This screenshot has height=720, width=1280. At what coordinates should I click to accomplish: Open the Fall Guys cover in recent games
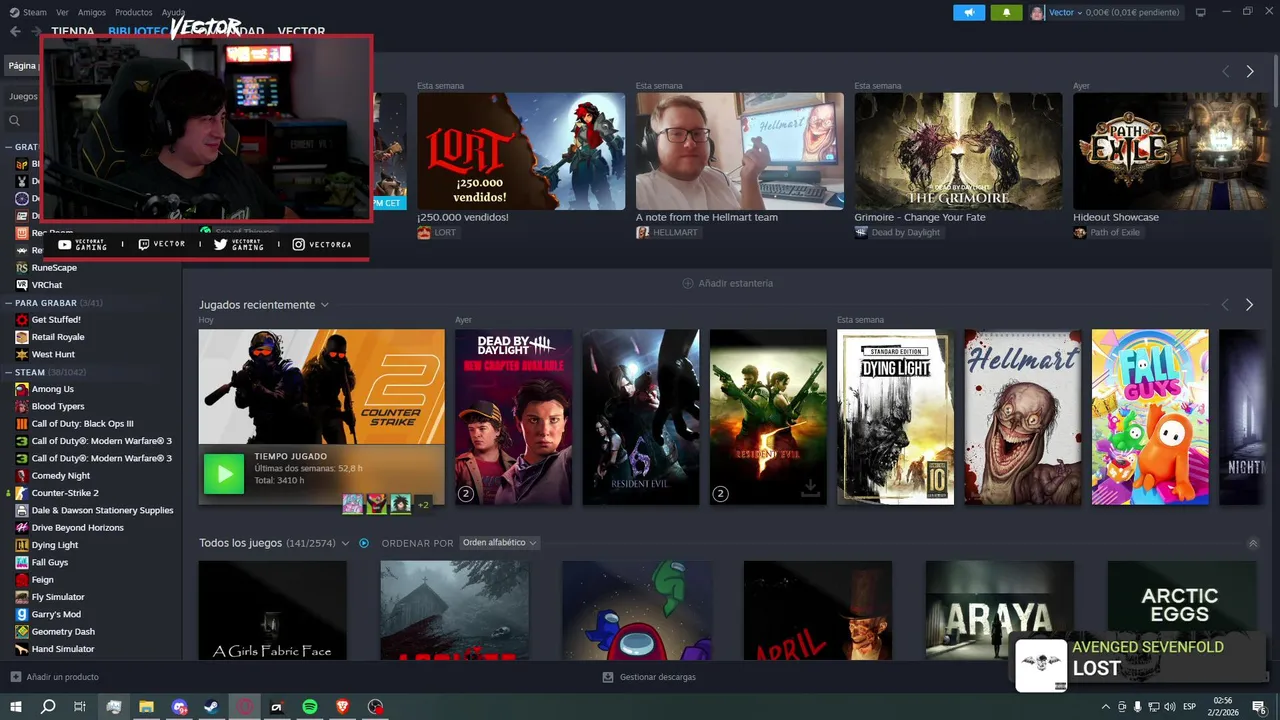tap(1150, 417)
